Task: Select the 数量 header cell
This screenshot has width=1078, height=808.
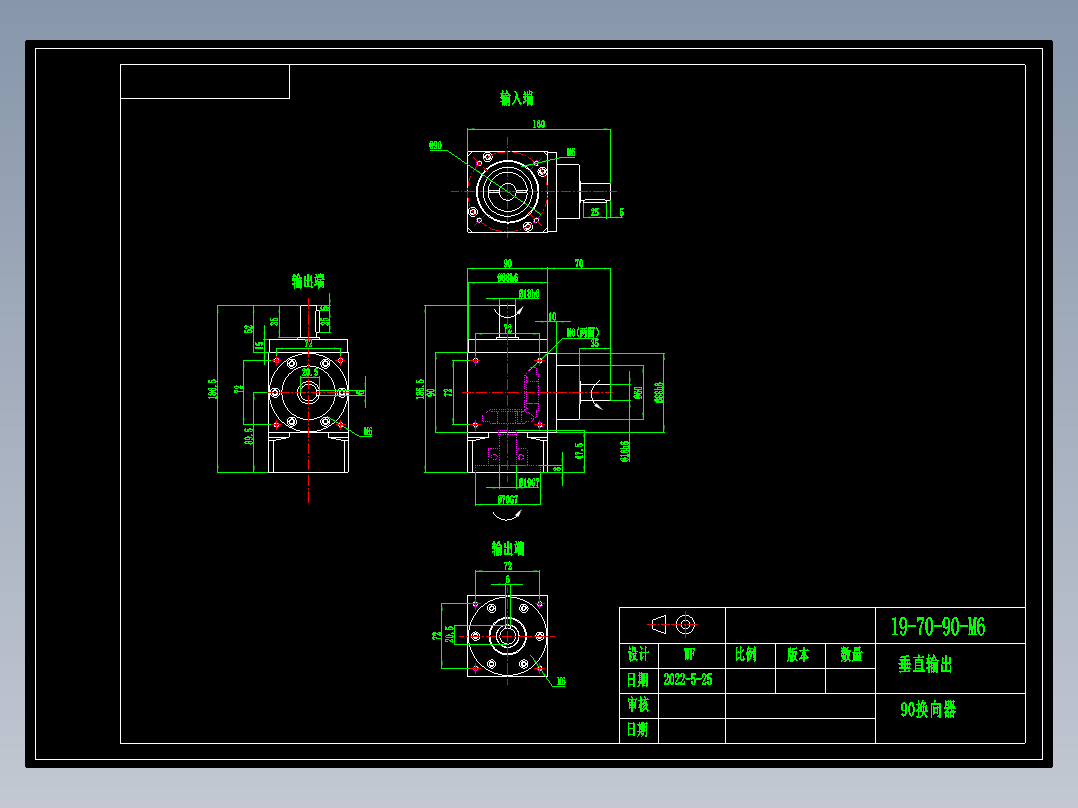Action: coord(851,655)
